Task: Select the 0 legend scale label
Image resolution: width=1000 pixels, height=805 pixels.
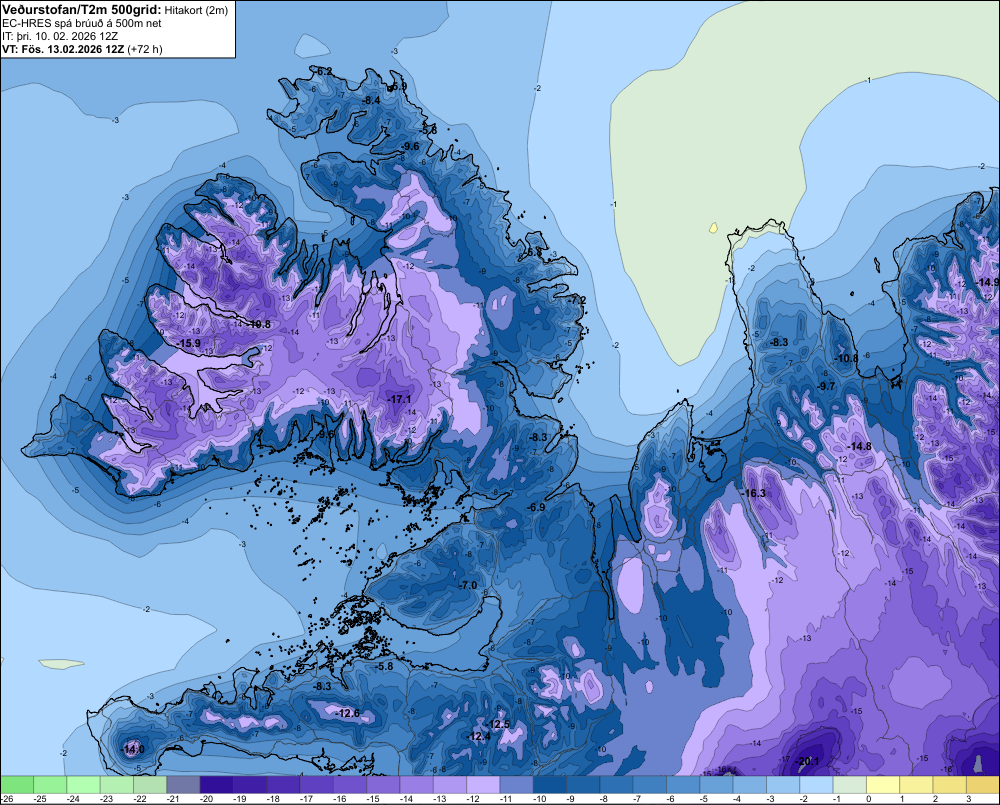Action: [x=869, y=799]
